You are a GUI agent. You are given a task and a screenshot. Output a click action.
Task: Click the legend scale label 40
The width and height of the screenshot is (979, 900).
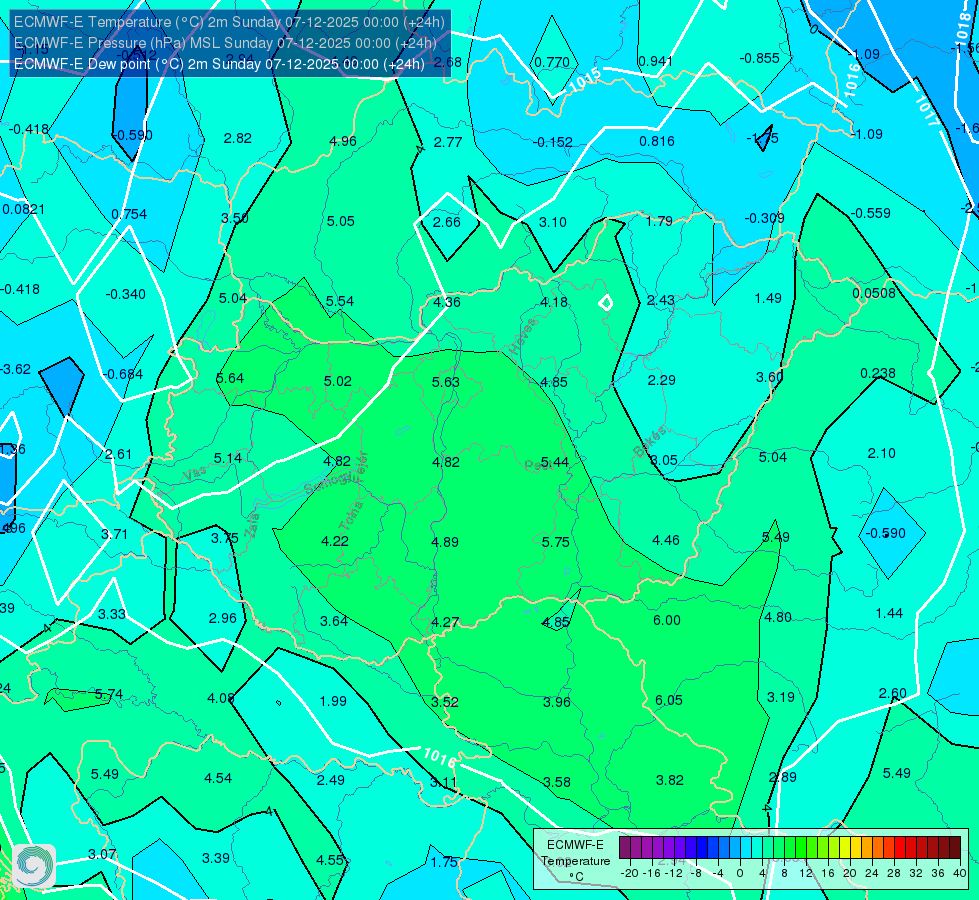coord(960,873)
